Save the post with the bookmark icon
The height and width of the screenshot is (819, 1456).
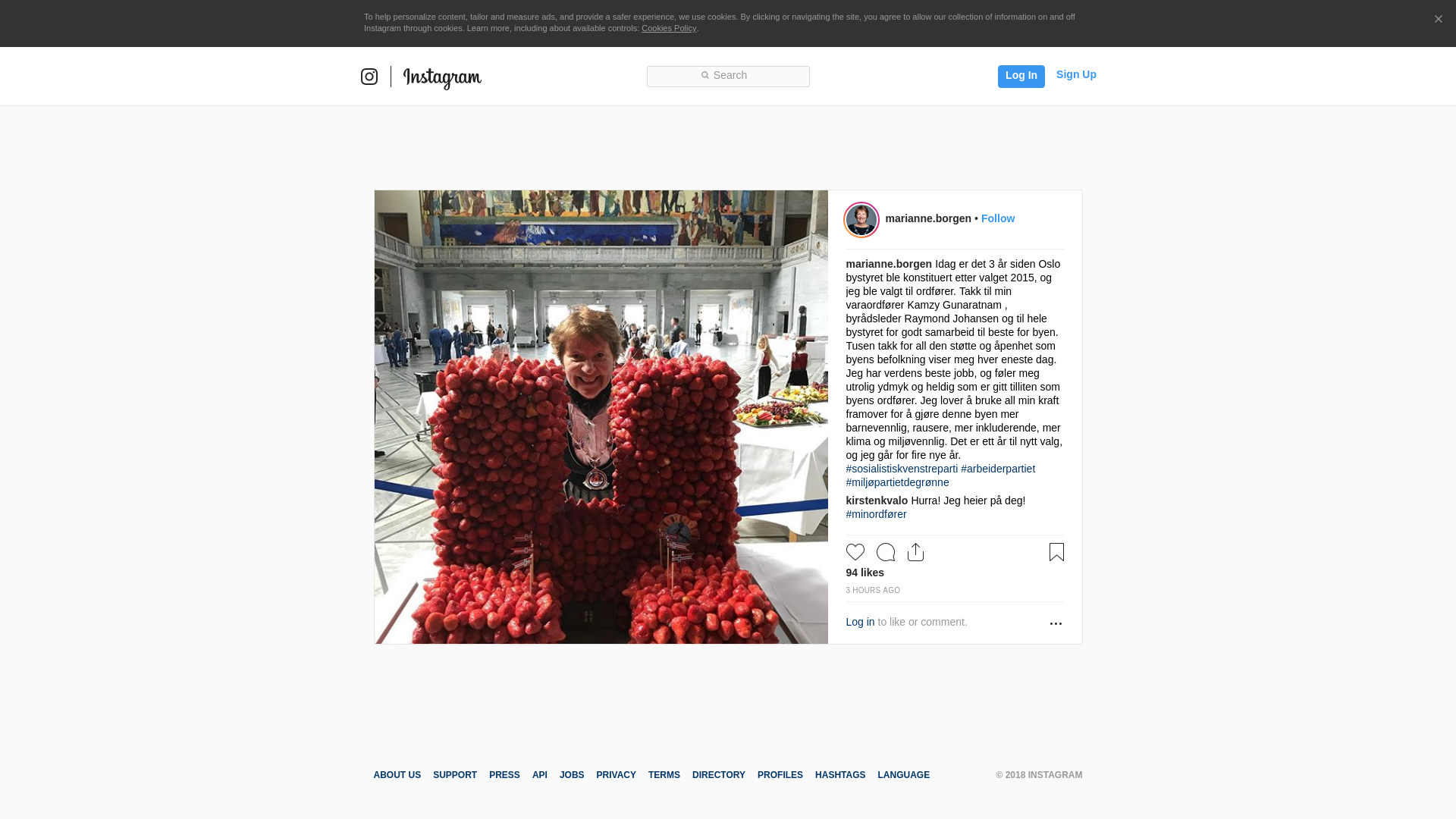(1056, 552)
